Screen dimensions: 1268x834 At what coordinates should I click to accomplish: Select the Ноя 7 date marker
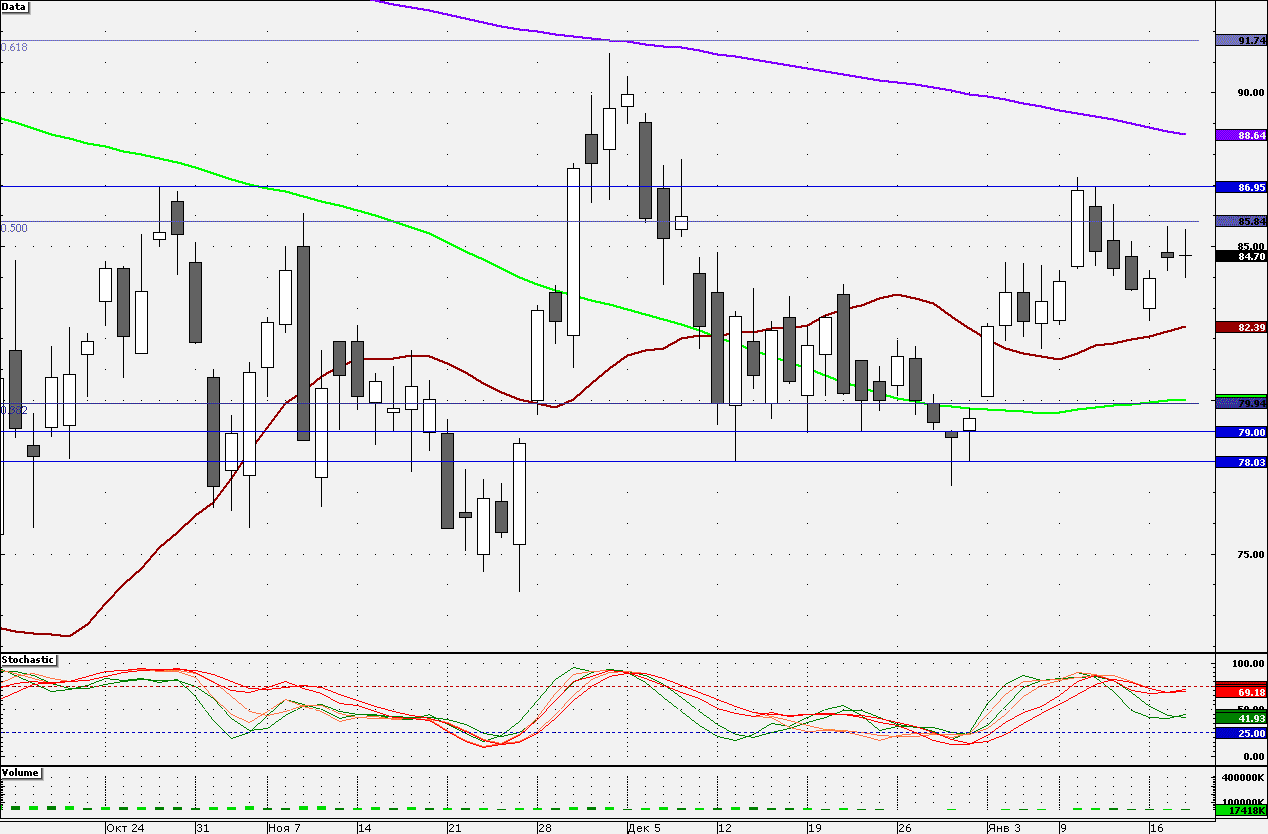[x=284, y=828]
